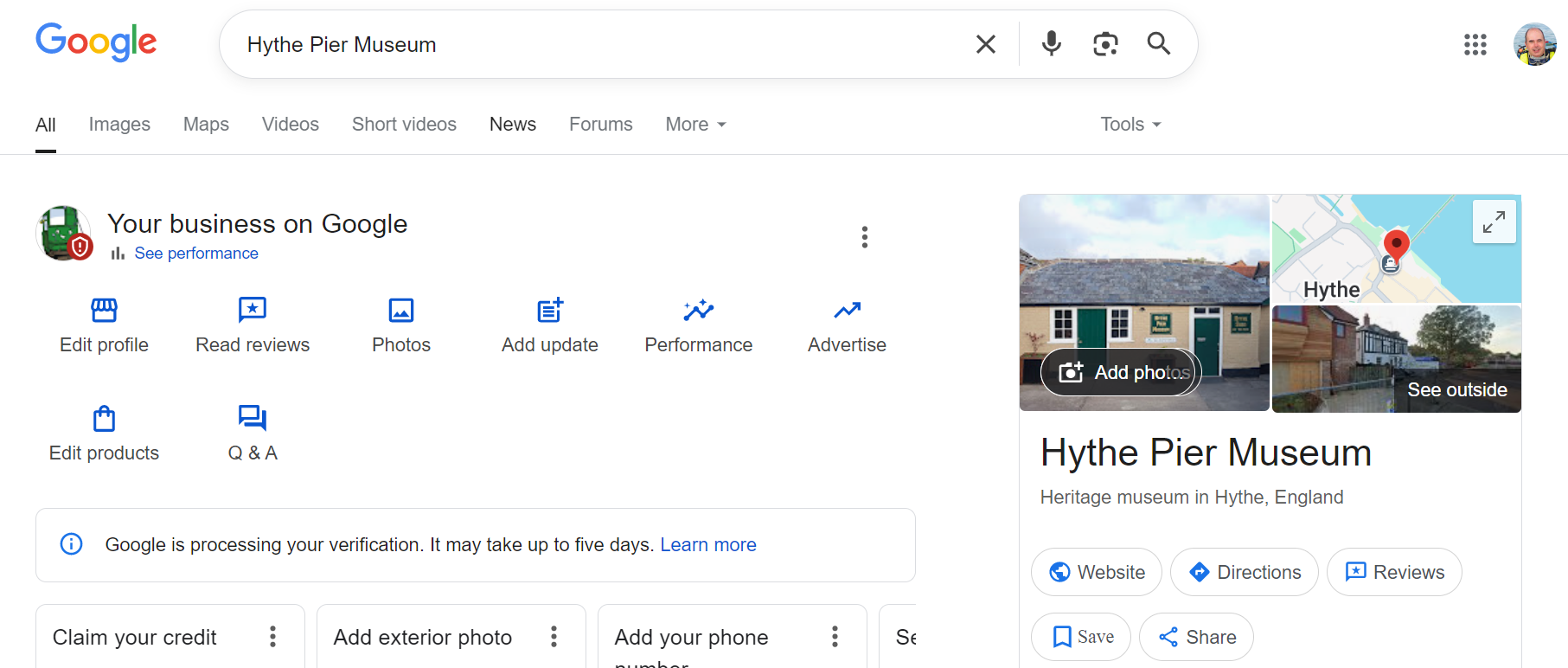Viewport: 1568px width, 668px height.
Task: Click the See outside street view thumbnail
Action: pyautogui.click(x=1397, y=358)
